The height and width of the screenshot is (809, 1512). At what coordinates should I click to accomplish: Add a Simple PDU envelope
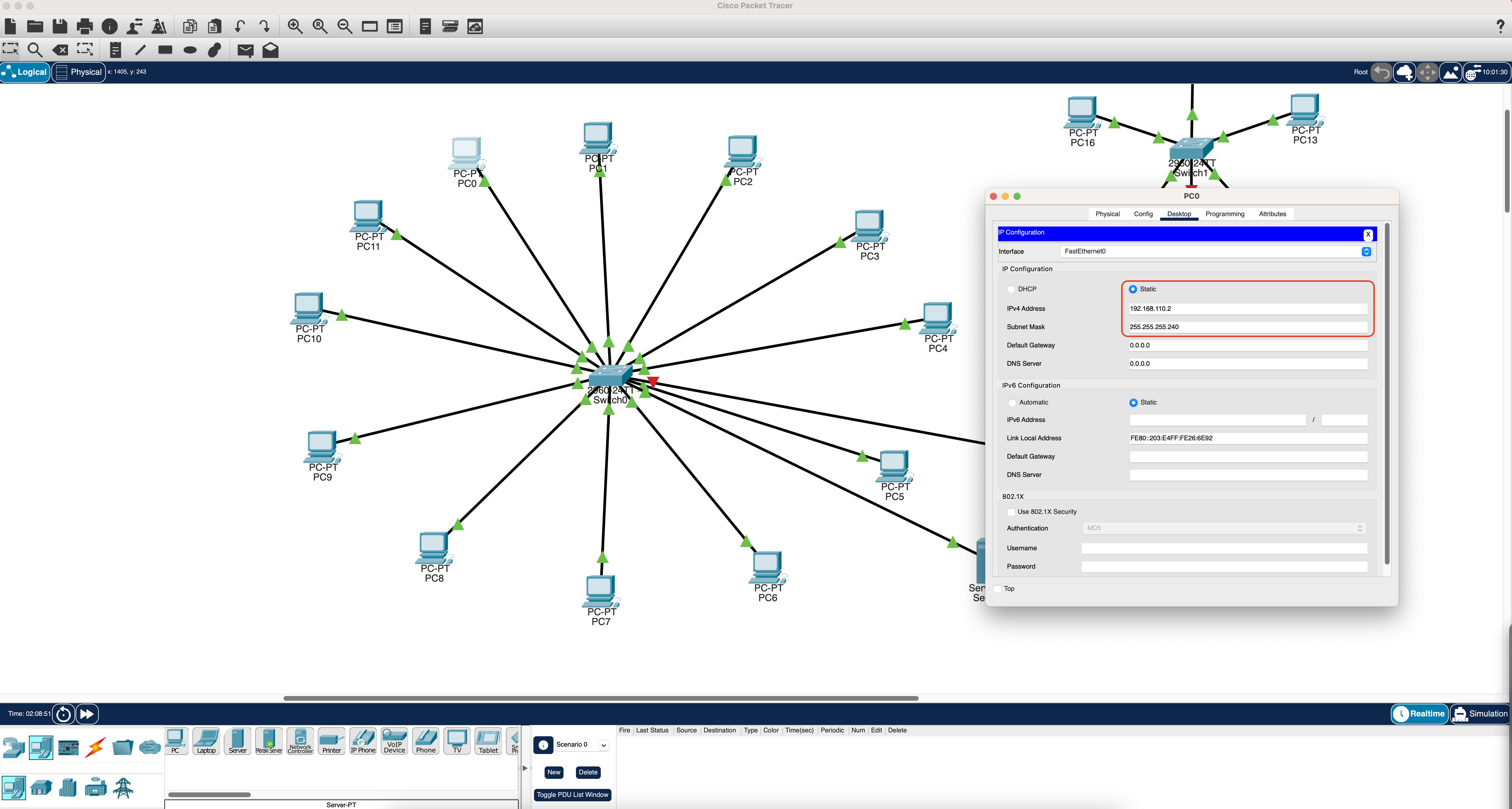245,51
